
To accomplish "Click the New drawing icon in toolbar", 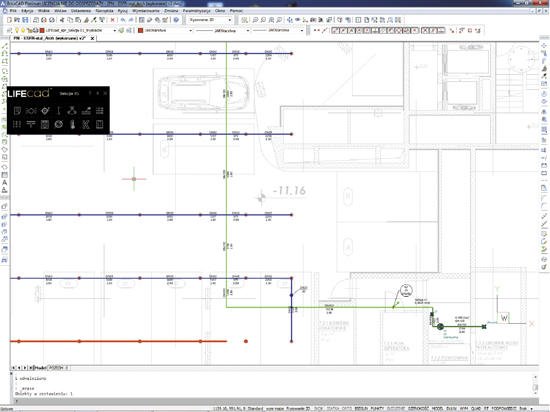I will coord(9,20).
